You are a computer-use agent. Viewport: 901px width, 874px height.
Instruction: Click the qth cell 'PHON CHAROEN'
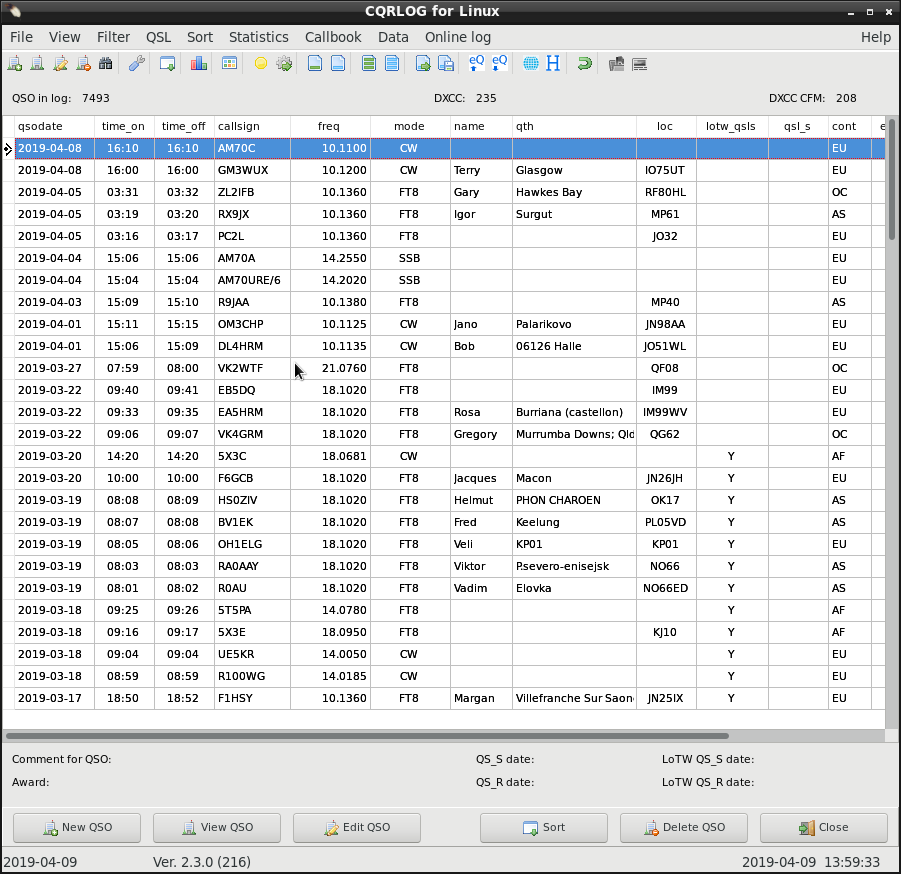point(575,500)
